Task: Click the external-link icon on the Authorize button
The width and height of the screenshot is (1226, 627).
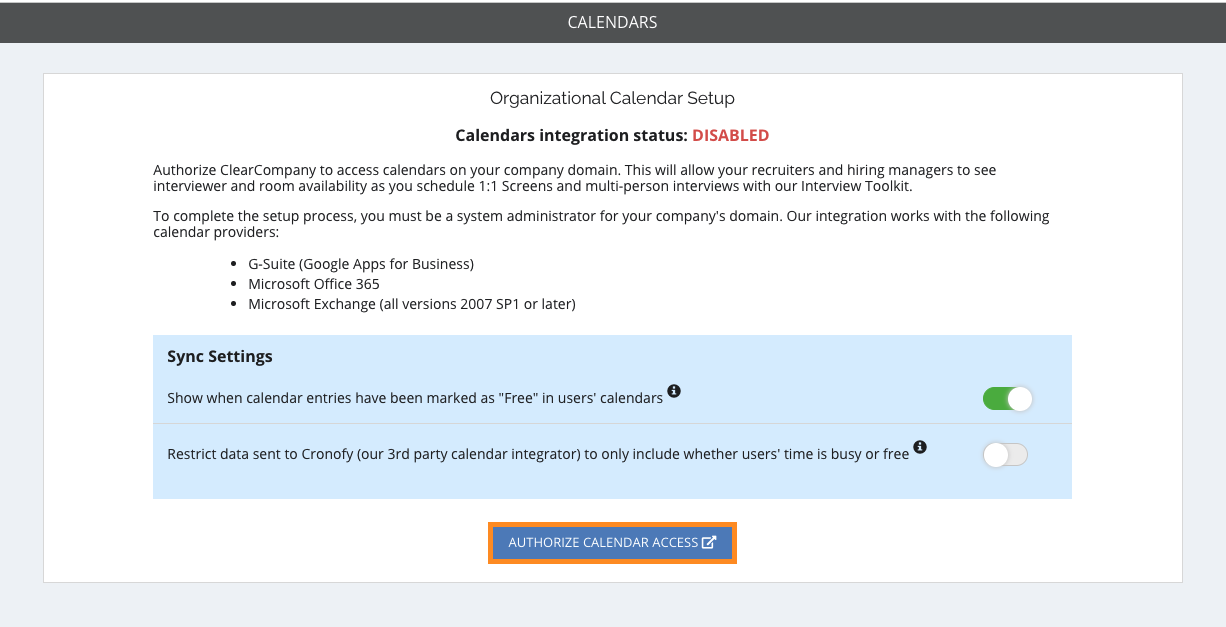Action: click(709, 542)
